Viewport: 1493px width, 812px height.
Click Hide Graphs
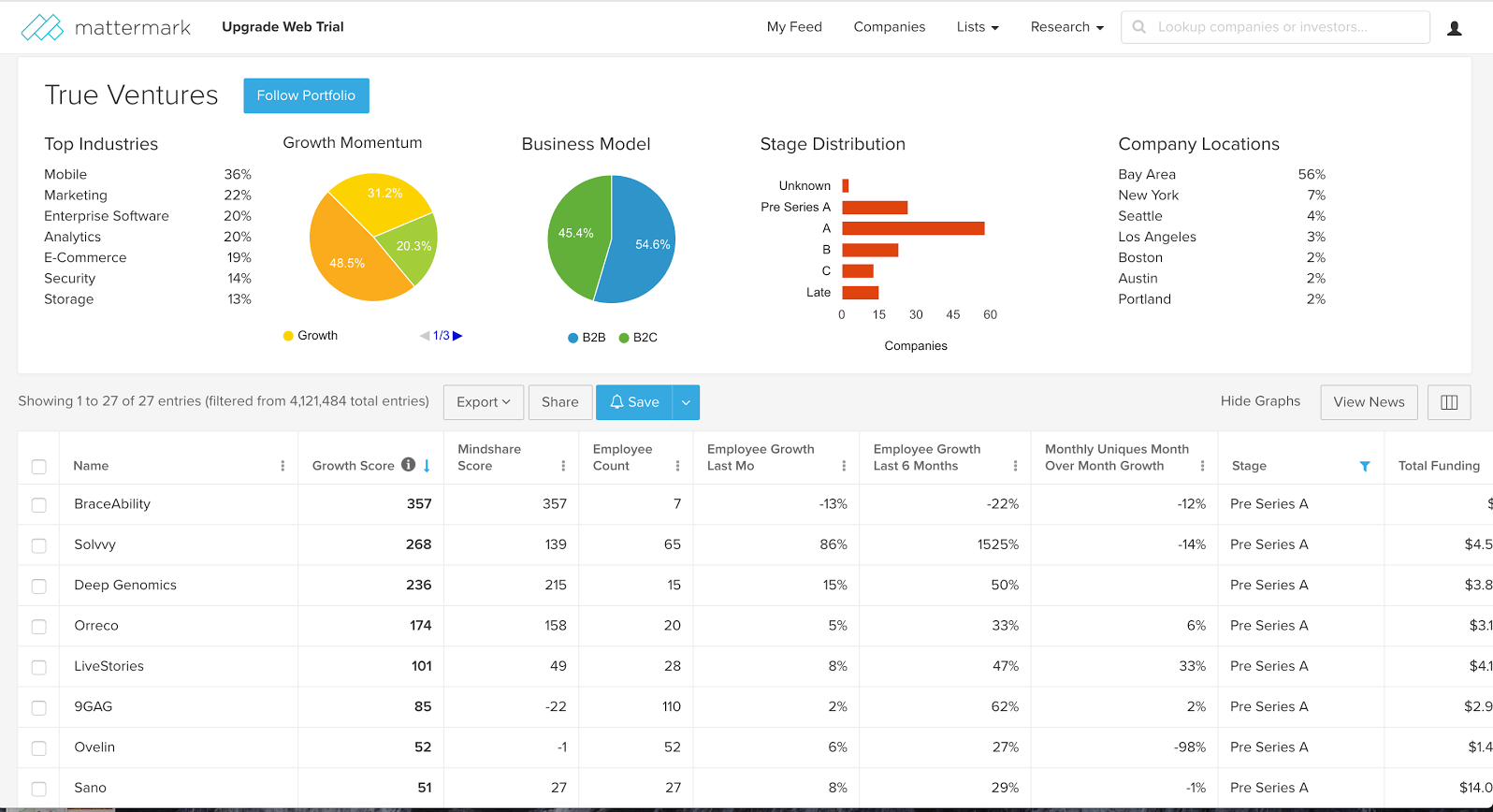[x=1260, y=401]
